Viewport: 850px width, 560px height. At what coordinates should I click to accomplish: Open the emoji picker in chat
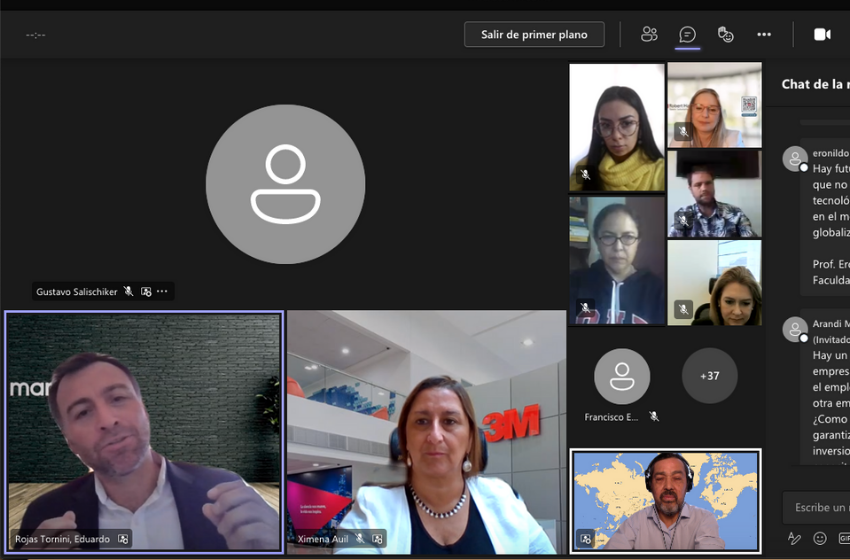(820, 538)
